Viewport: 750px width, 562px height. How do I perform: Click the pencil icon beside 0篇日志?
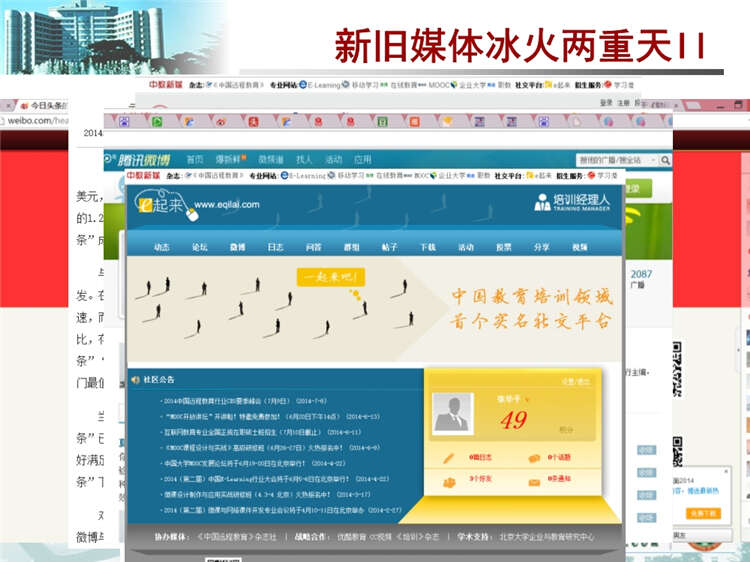point(449,458)
